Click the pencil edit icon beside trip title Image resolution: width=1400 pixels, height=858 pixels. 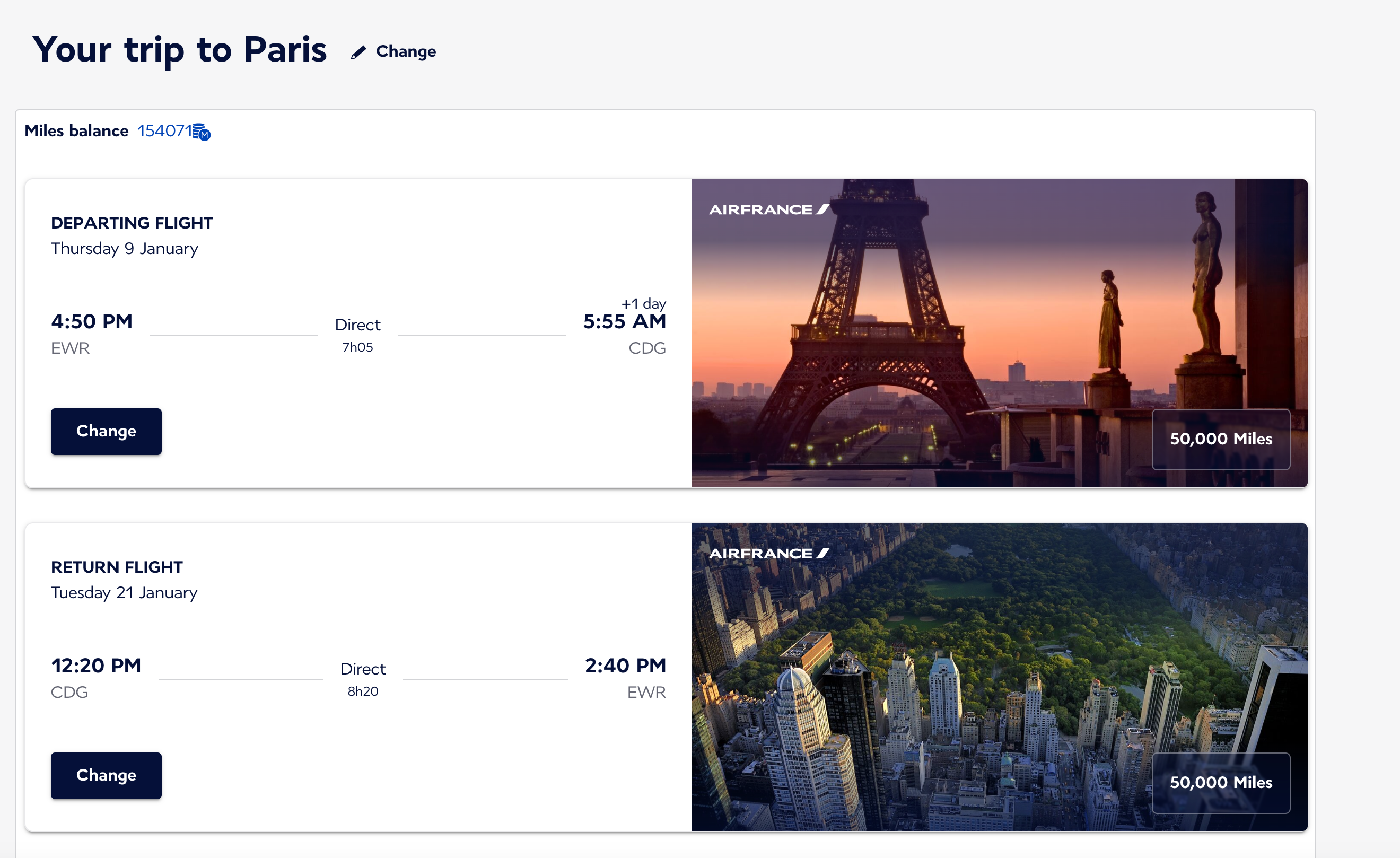point(358,52)
